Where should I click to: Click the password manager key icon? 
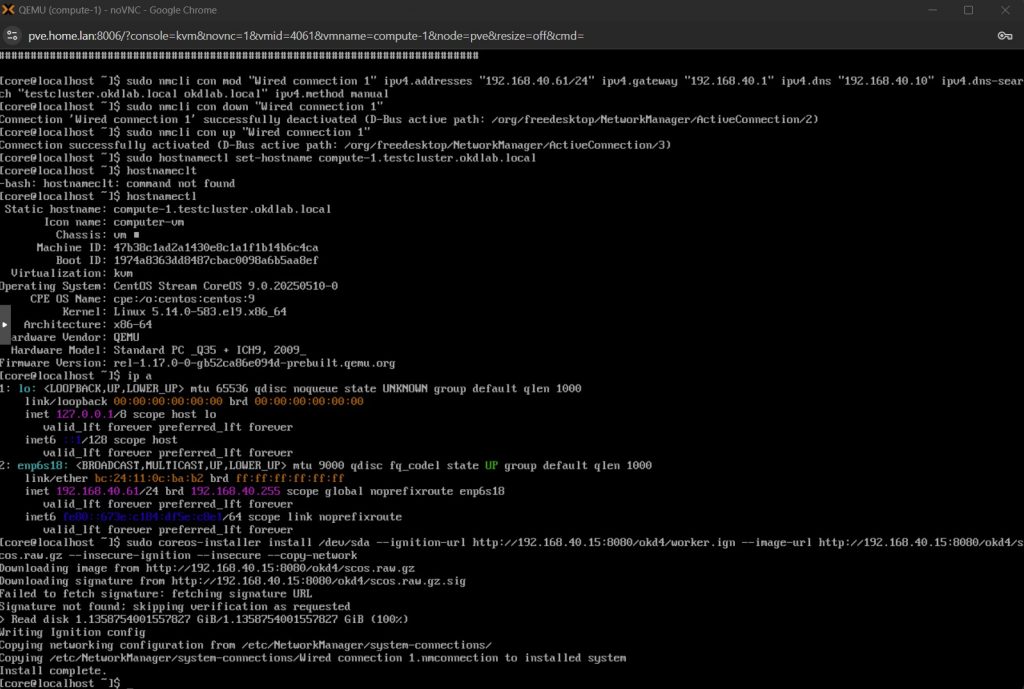coord(1004,35)
